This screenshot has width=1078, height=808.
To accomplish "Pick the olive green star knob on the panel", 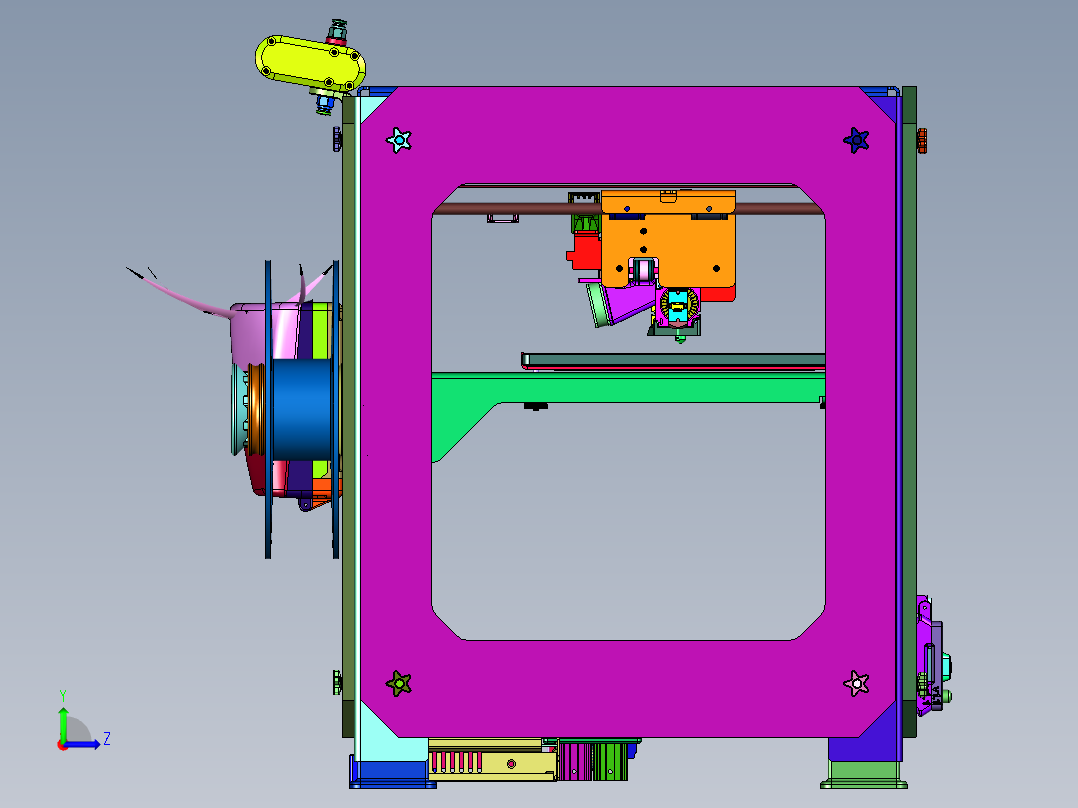I will tap(399, 684).
